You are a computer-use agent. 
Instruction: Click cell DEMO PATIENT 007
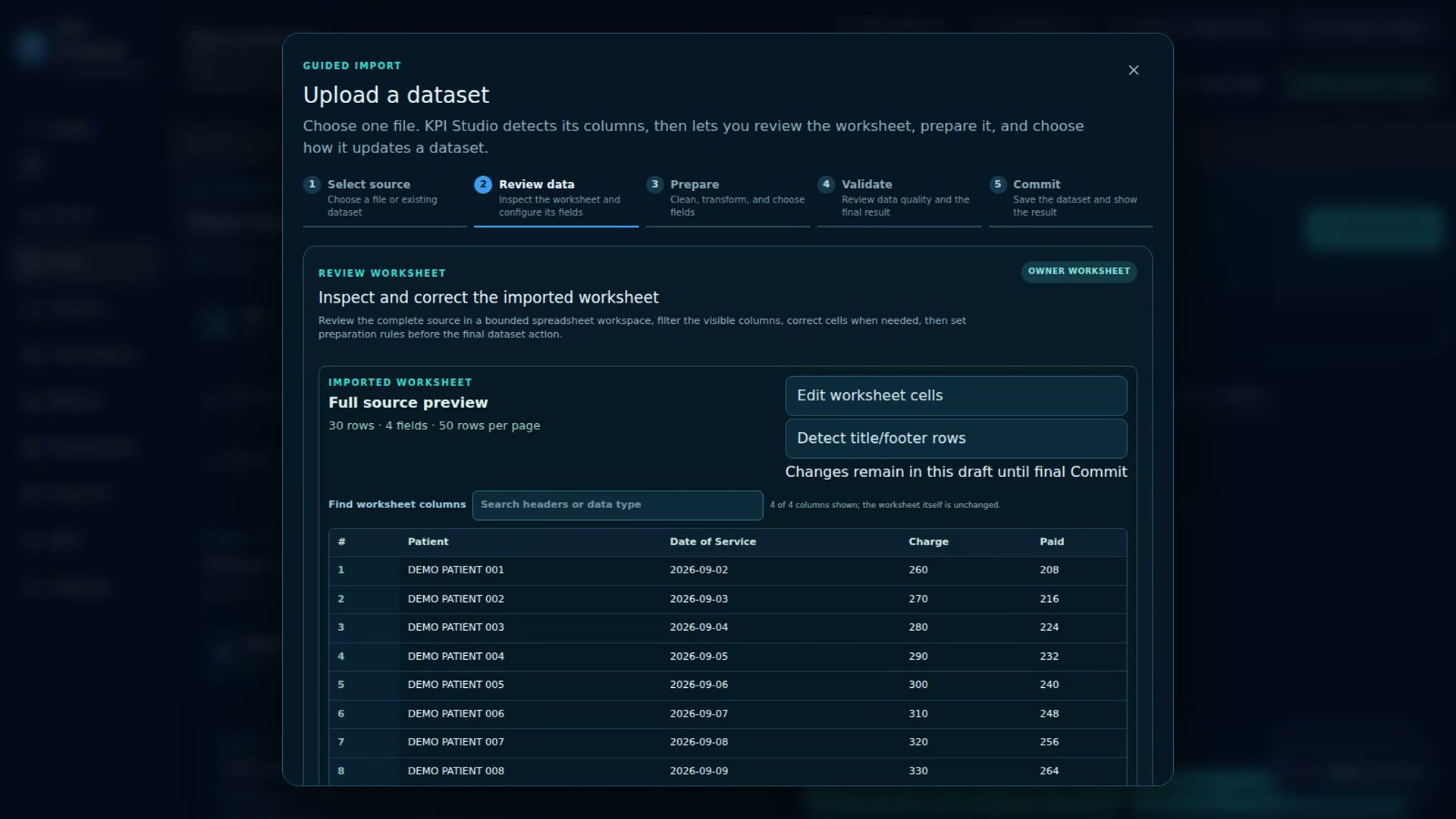(x=531, y=742)
